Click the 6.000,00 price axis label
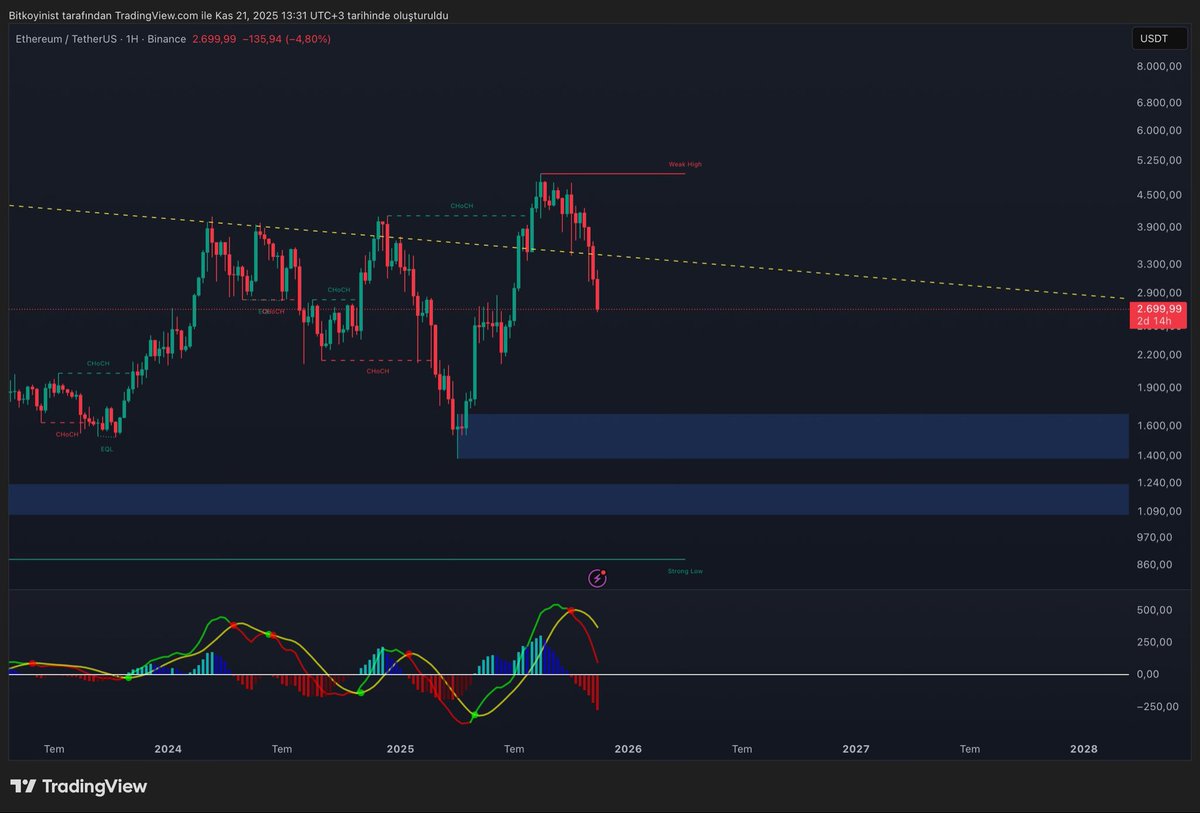This screenshot has width=1200, height=813. (1159, 131)
